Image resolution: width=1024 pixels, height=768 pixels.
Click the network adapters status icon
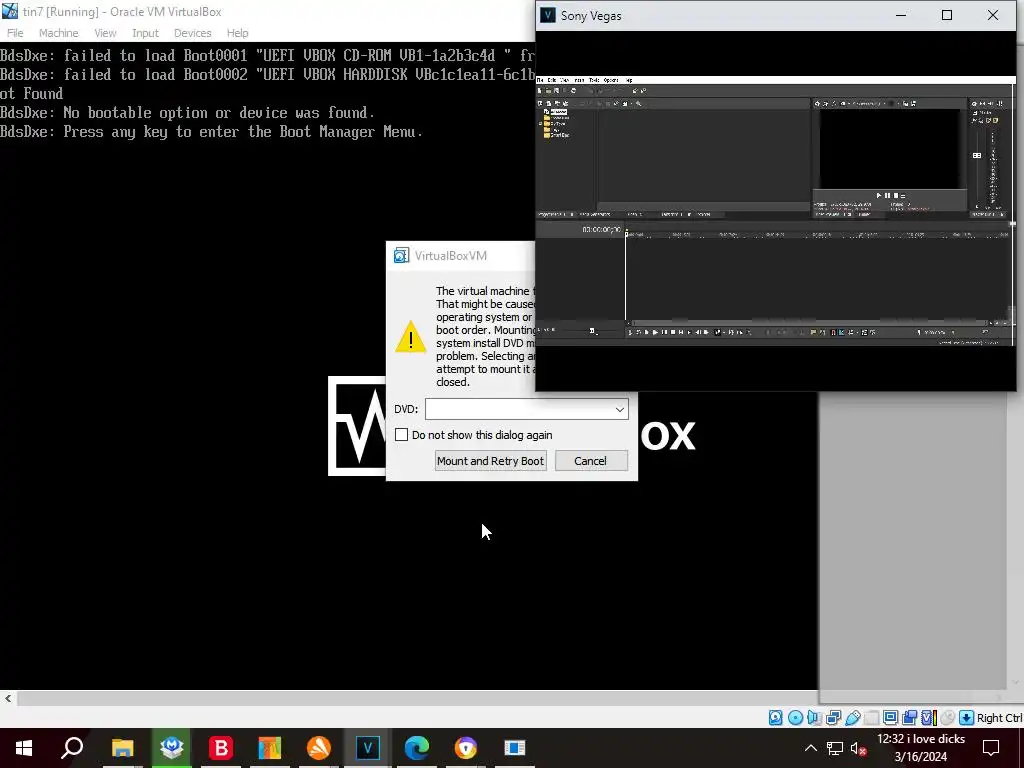coord(833,718)
